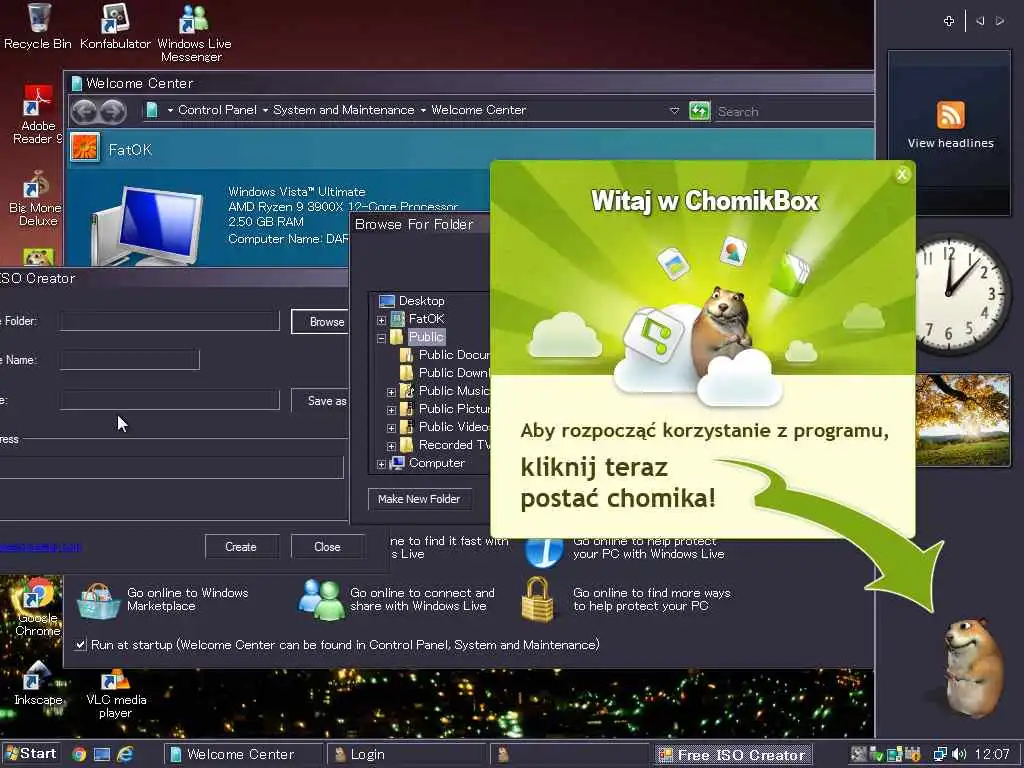Expand Public Music folder node

pos(391,392)
